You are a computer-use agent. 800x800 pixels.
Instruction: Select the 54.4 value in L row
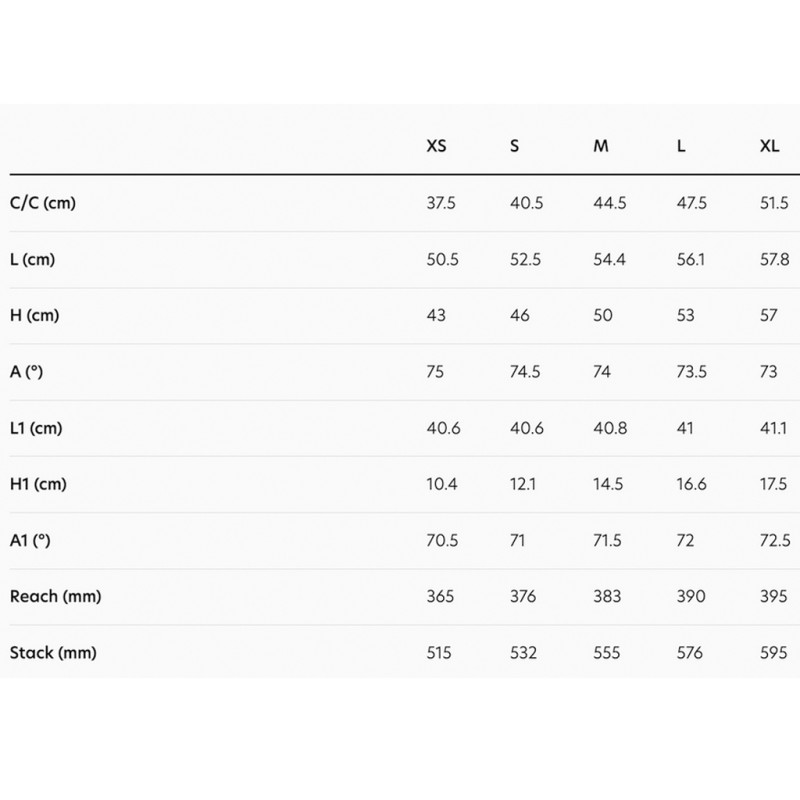tap(609, 259)
